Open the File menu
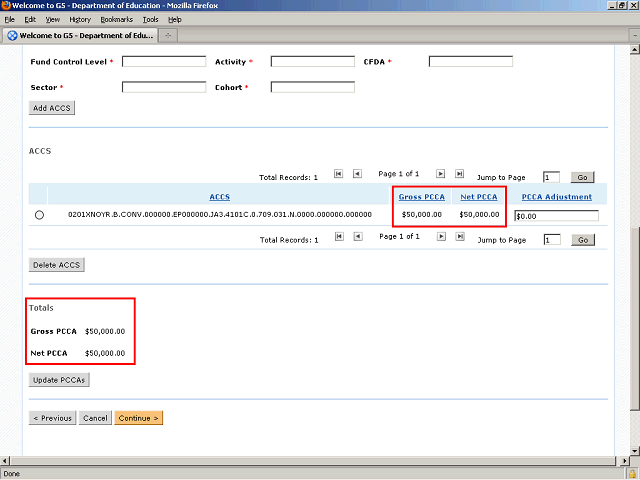 pos(9,20)
